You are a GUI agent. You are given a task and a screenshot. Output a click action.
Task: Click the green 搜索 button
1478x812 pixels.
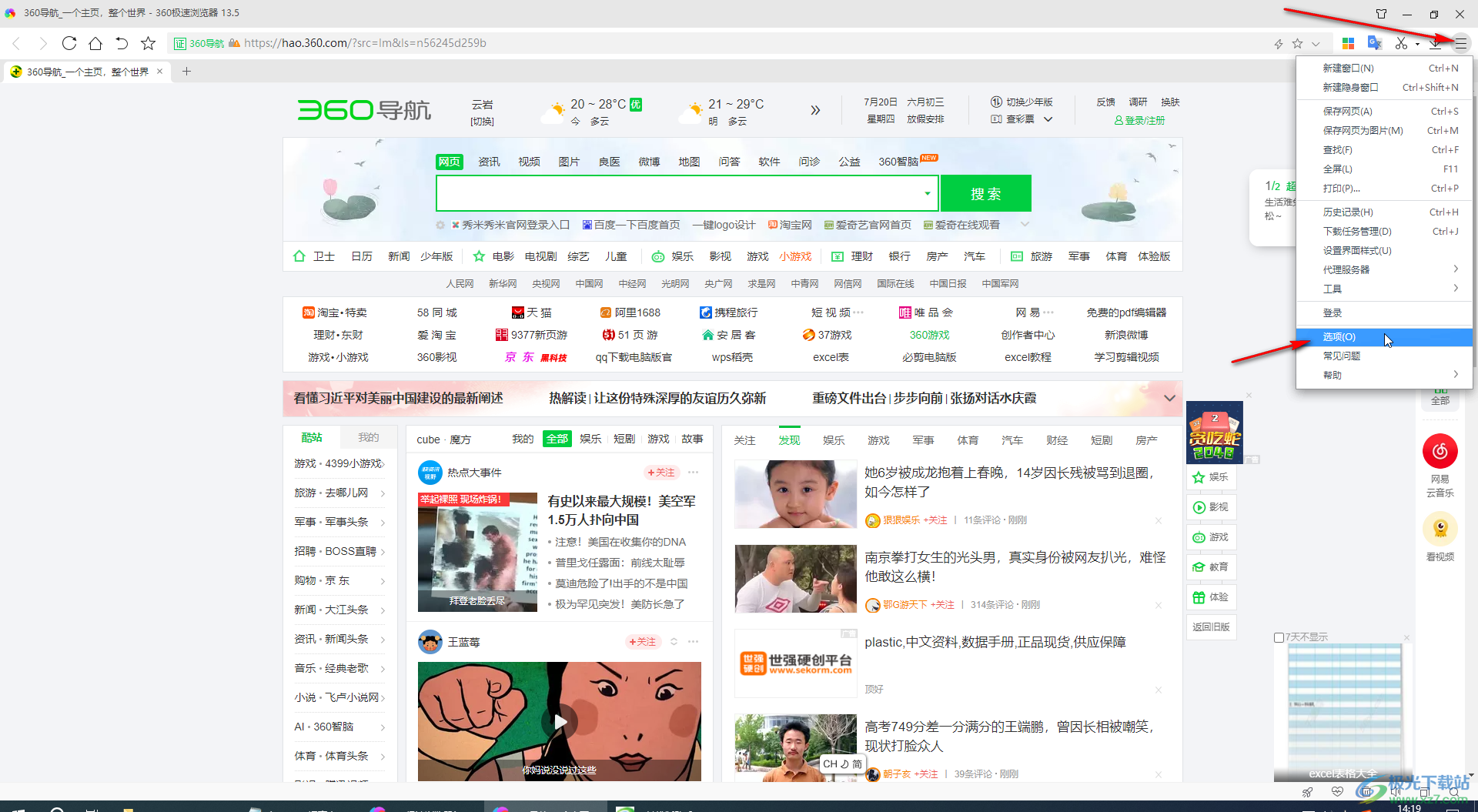[985, 193]
